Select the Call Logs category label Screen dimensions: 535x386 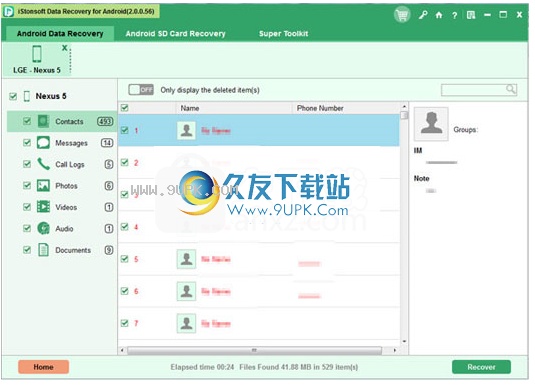point(70,165)
